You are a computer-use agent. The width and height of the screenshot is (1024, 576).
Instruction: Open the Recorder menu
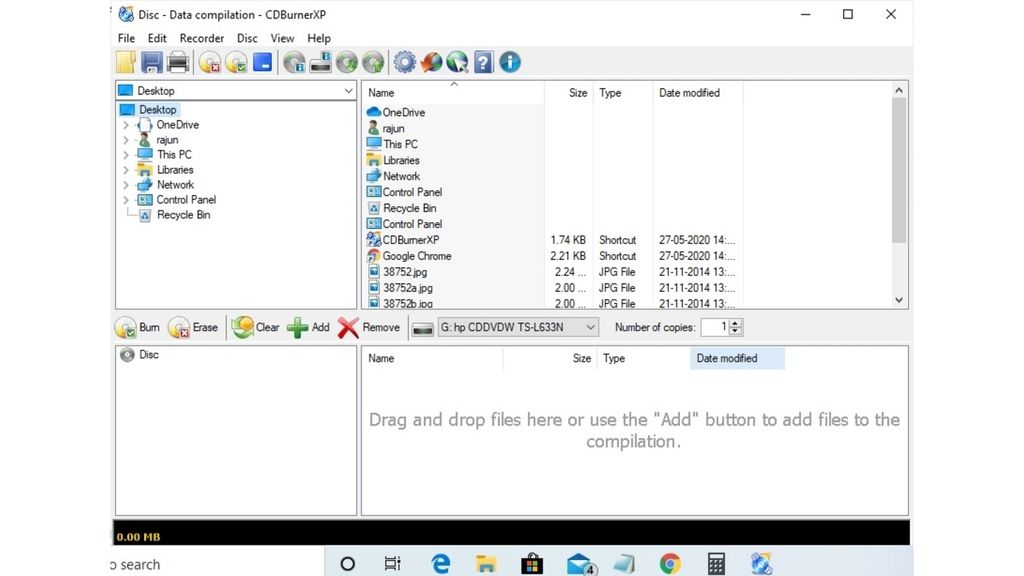(202, 38)
